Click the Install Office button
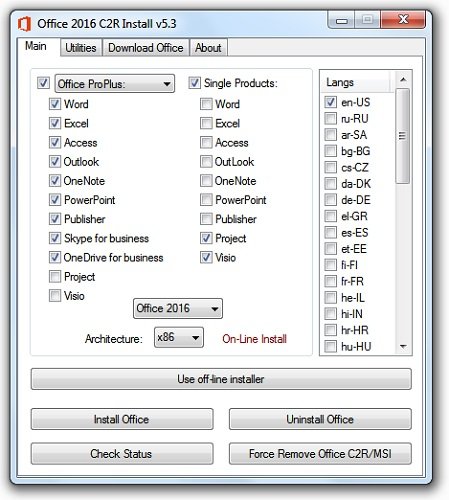Screen dimensions: 449x500 122,419
